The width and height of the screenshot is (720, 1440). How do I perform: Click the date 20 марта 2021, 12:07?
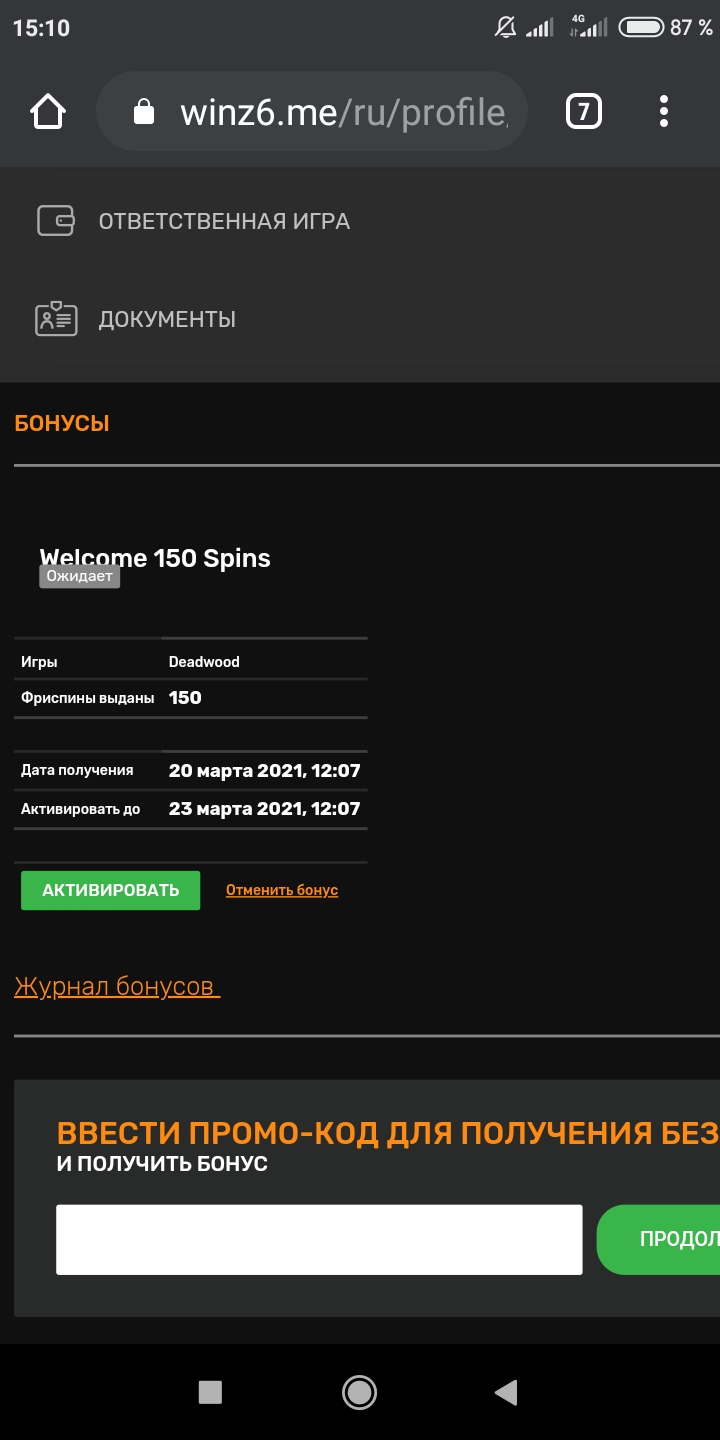265,771
